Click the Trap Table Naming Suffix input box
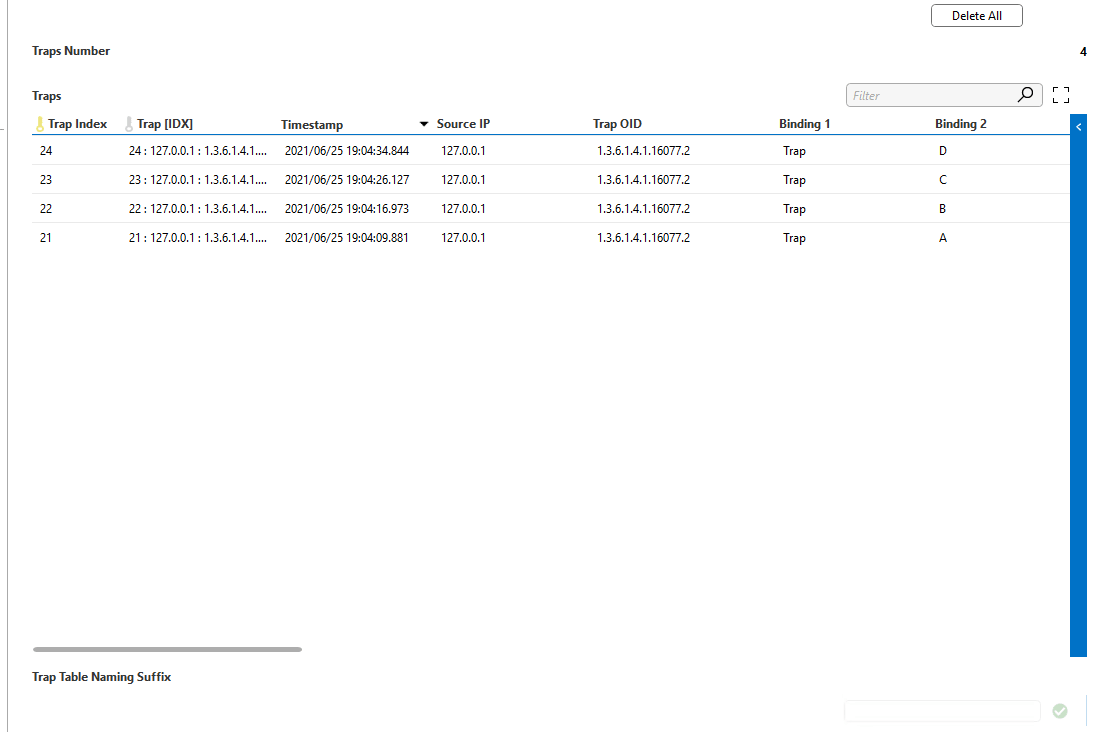 click(x=942, y=711)
